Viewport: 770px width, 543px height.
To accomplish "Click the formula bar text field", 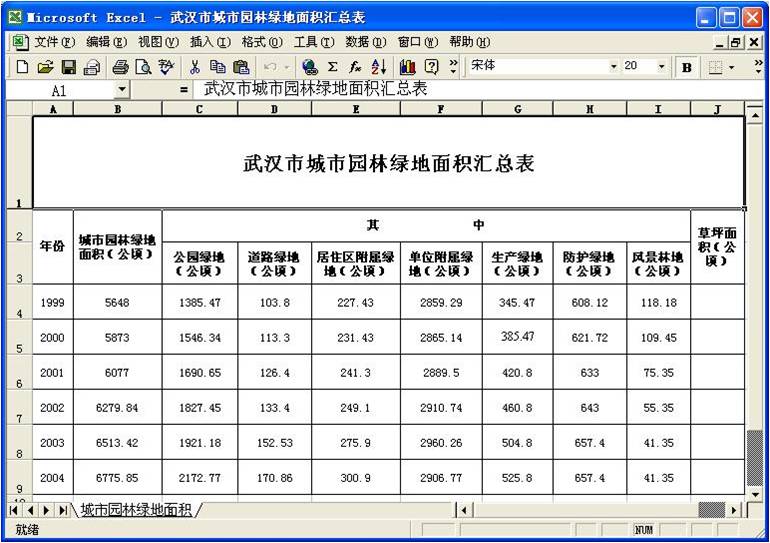I will click(470, 89).
